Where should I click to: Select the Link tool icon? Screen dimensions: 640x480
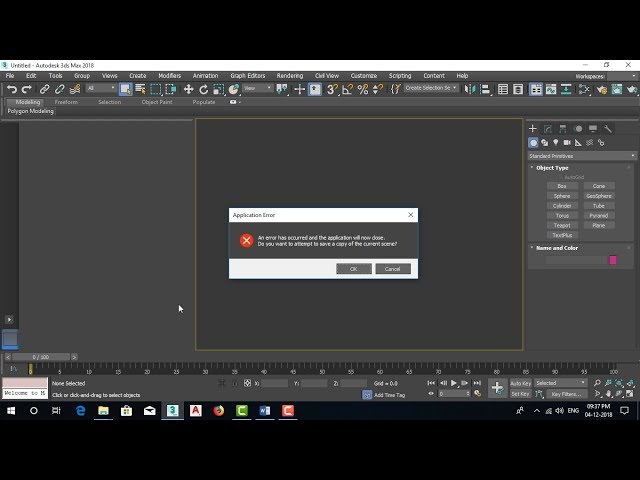coord(44,89)
